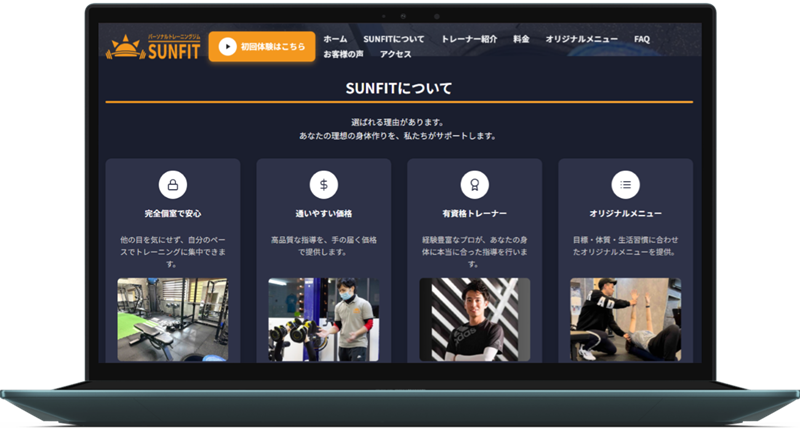Open SUNFITについて nav link

coord(394,39)
